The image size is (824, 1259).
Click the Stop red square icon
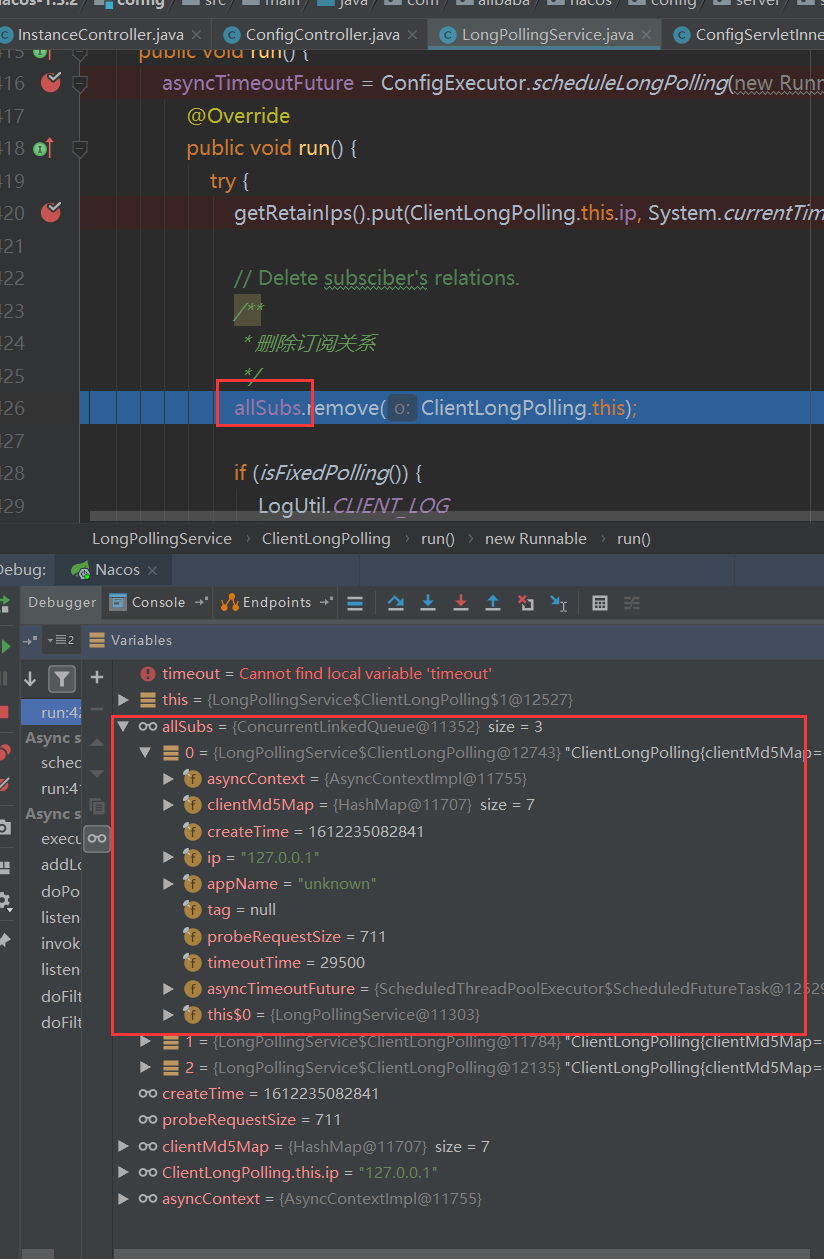coord(4,712)
